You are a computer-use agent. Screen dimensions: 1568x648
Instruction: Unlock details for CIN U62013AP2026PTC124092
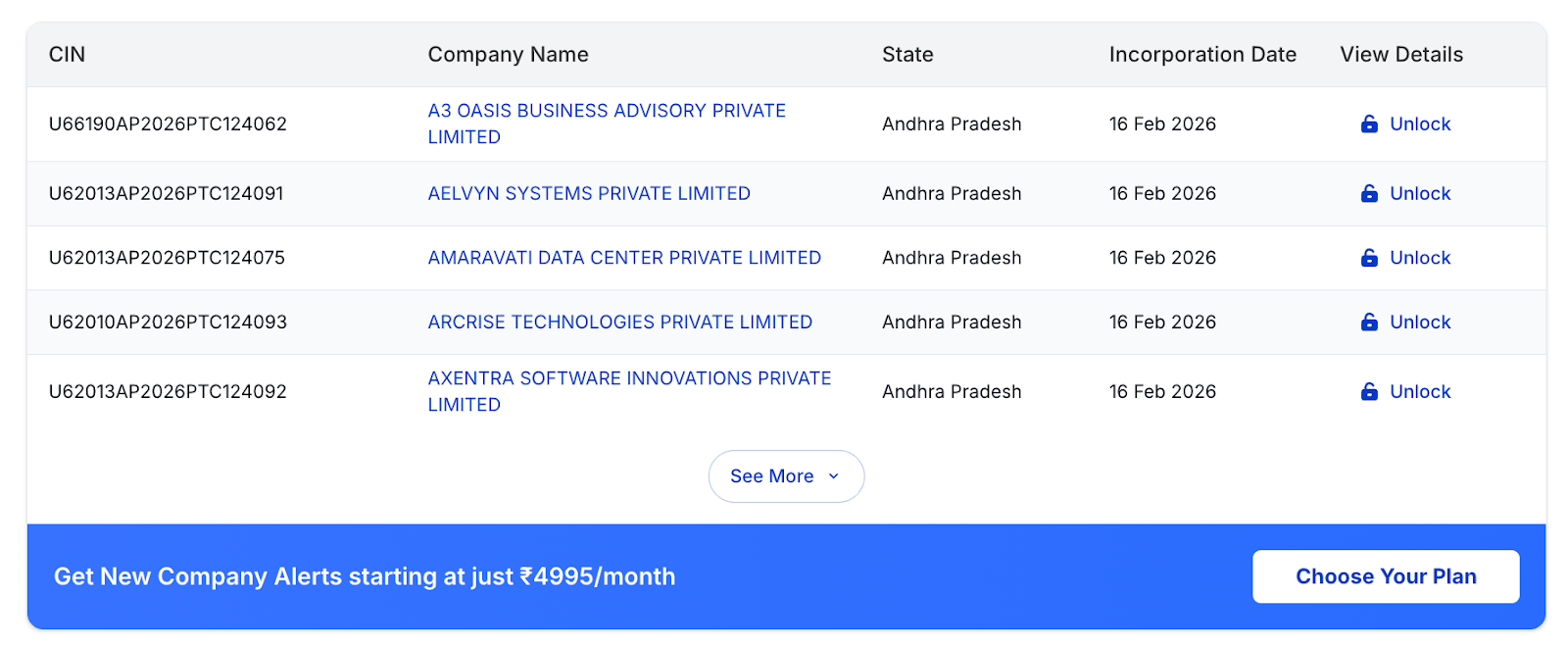[x=1420, y=391]
